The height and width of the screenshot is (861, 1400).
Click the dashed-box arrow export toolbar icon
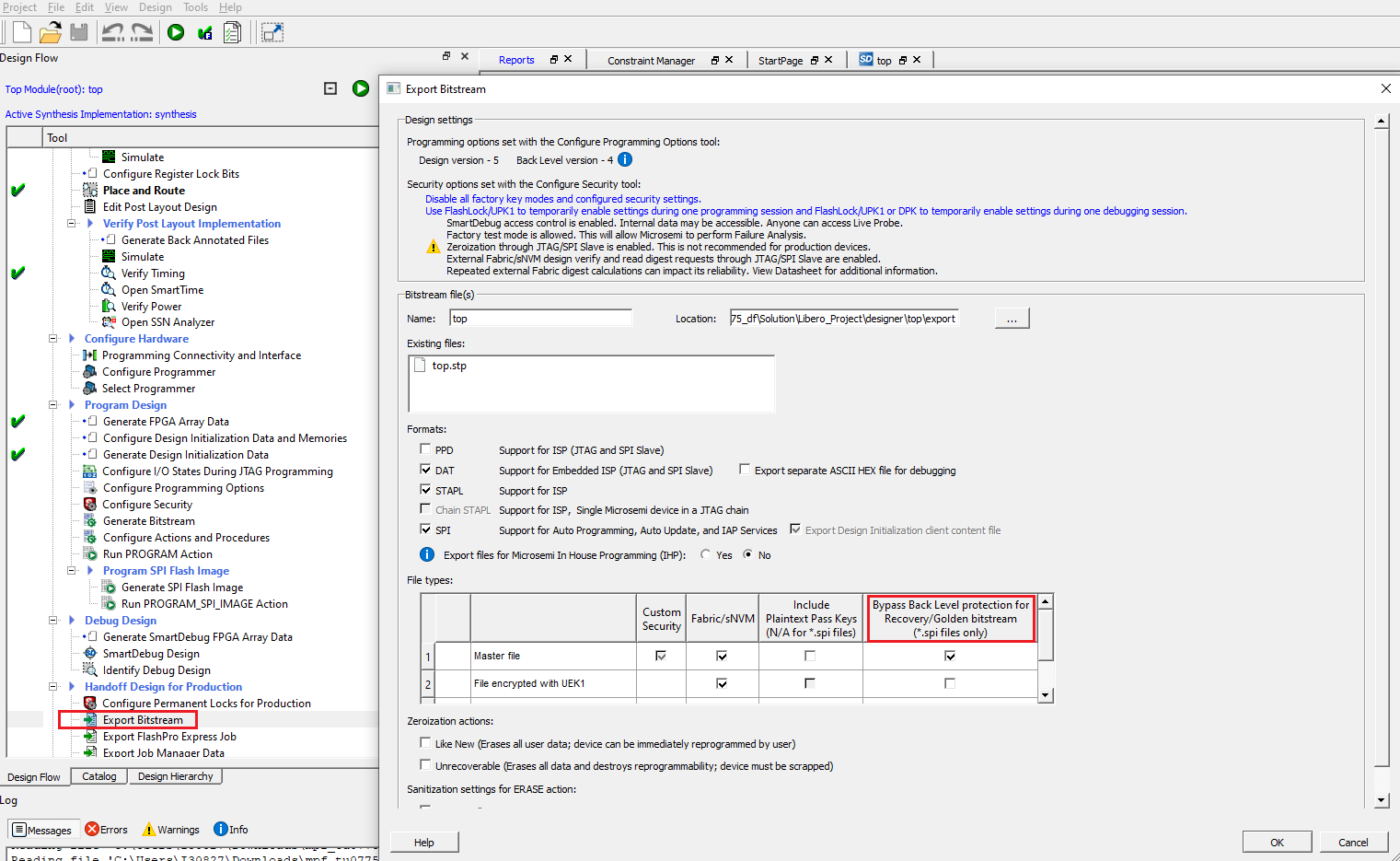point(272,33)
